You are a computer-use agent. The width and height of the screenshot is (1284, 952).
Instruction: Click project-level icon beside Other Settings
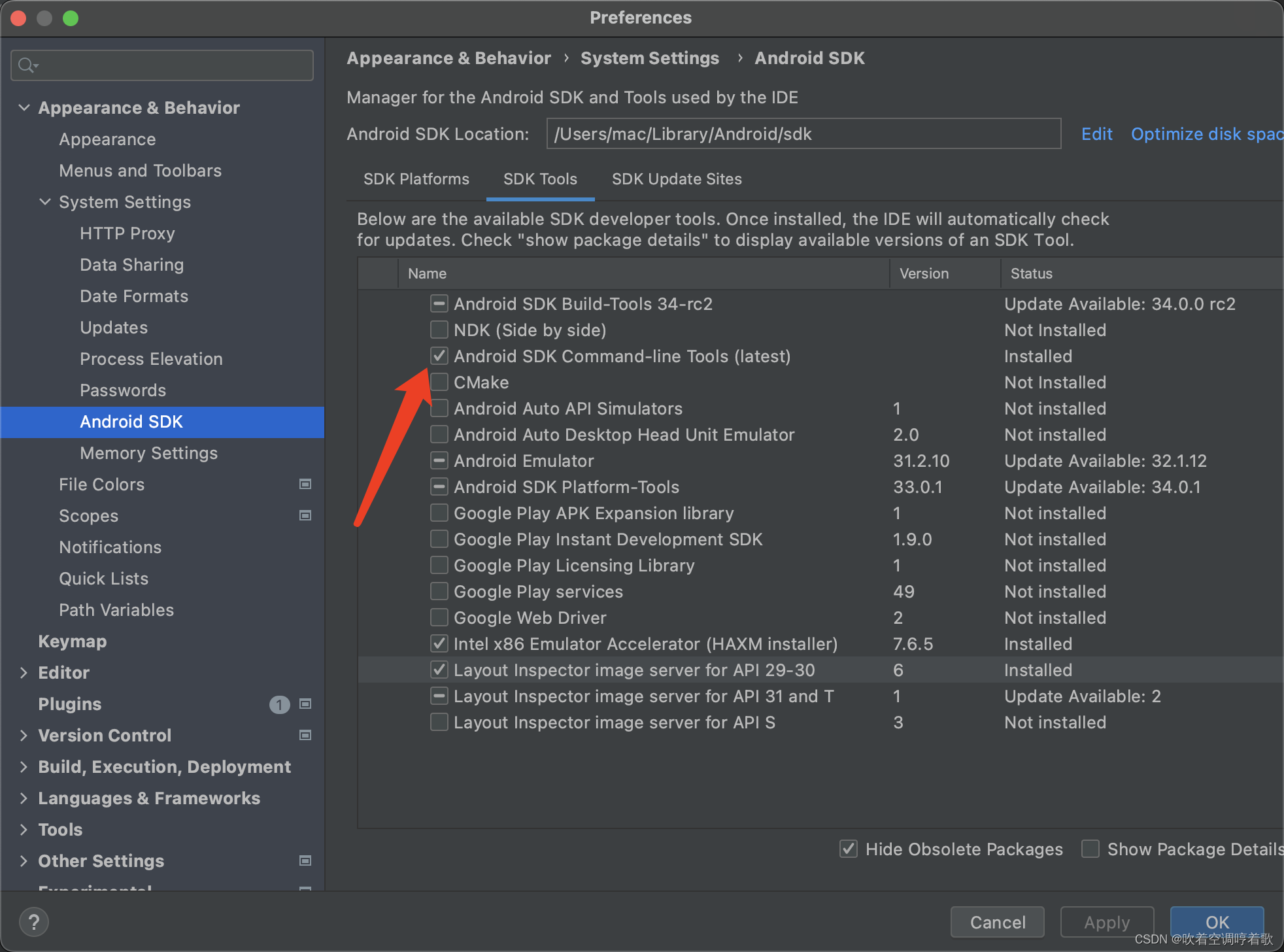[x=305, y=861]
